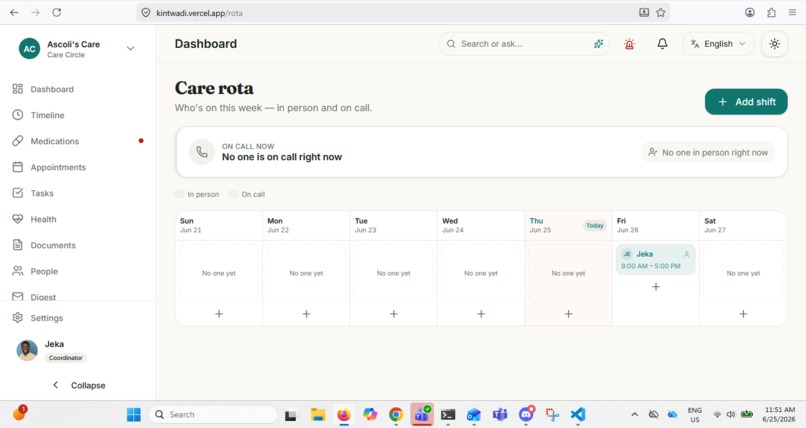Click the People users icon
The image size is (806, 428).
pyautogui.click(x=17, y=271)
